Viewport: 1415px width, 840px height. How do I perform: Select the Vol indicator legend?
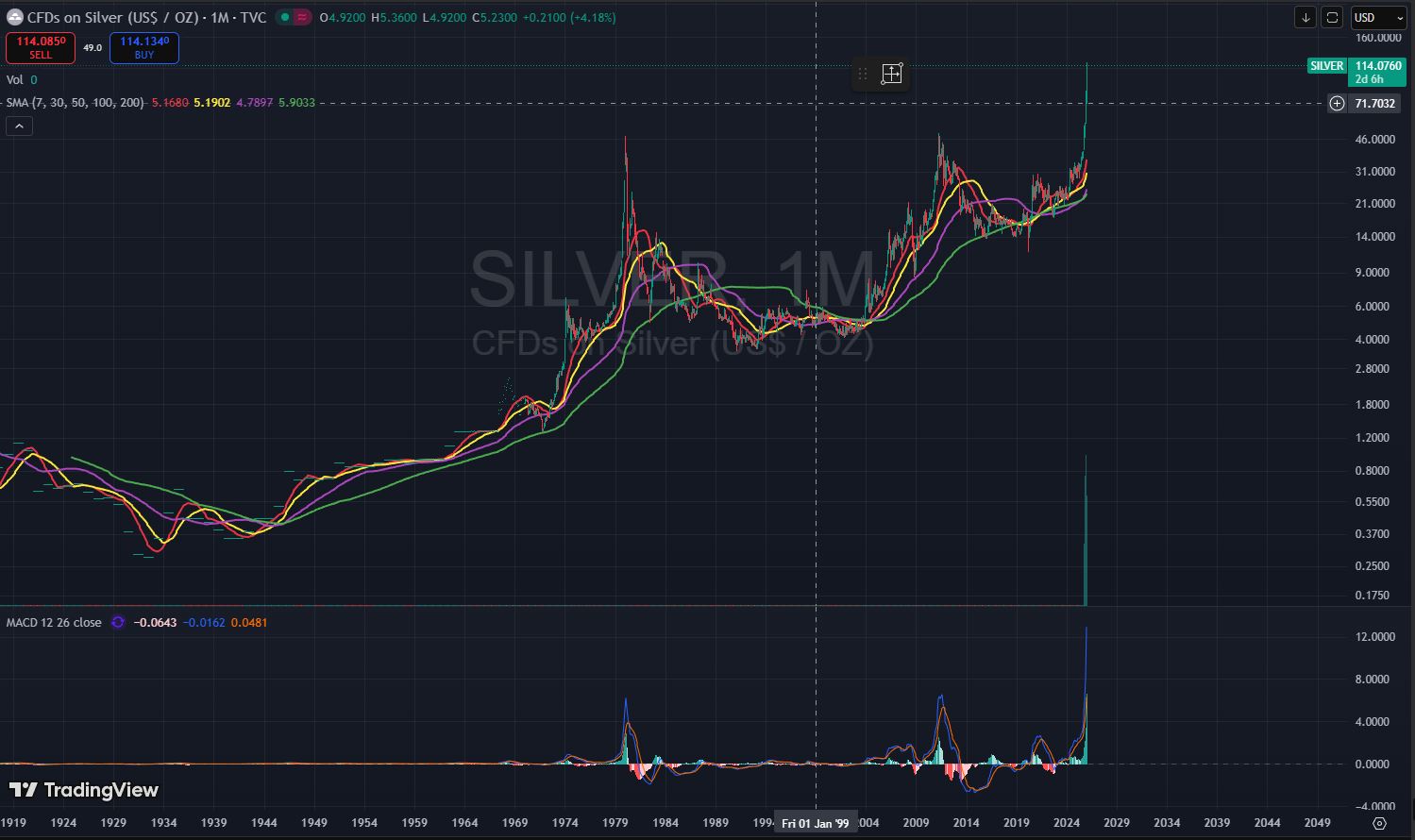tap(14, 80)
